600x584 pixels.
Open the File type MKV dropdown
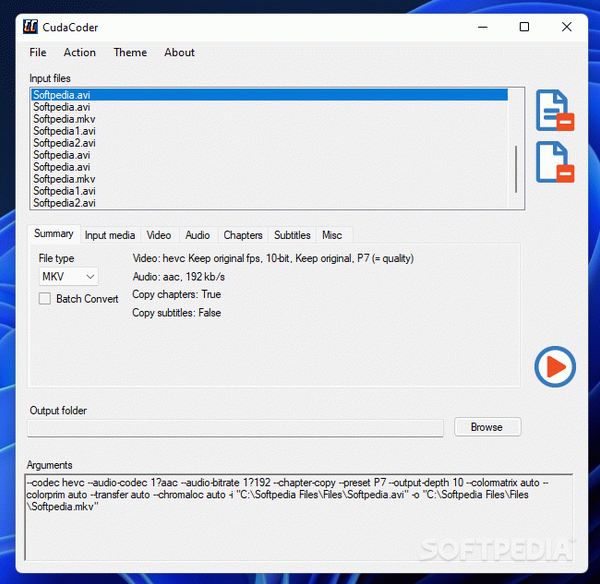coord(68,276)
